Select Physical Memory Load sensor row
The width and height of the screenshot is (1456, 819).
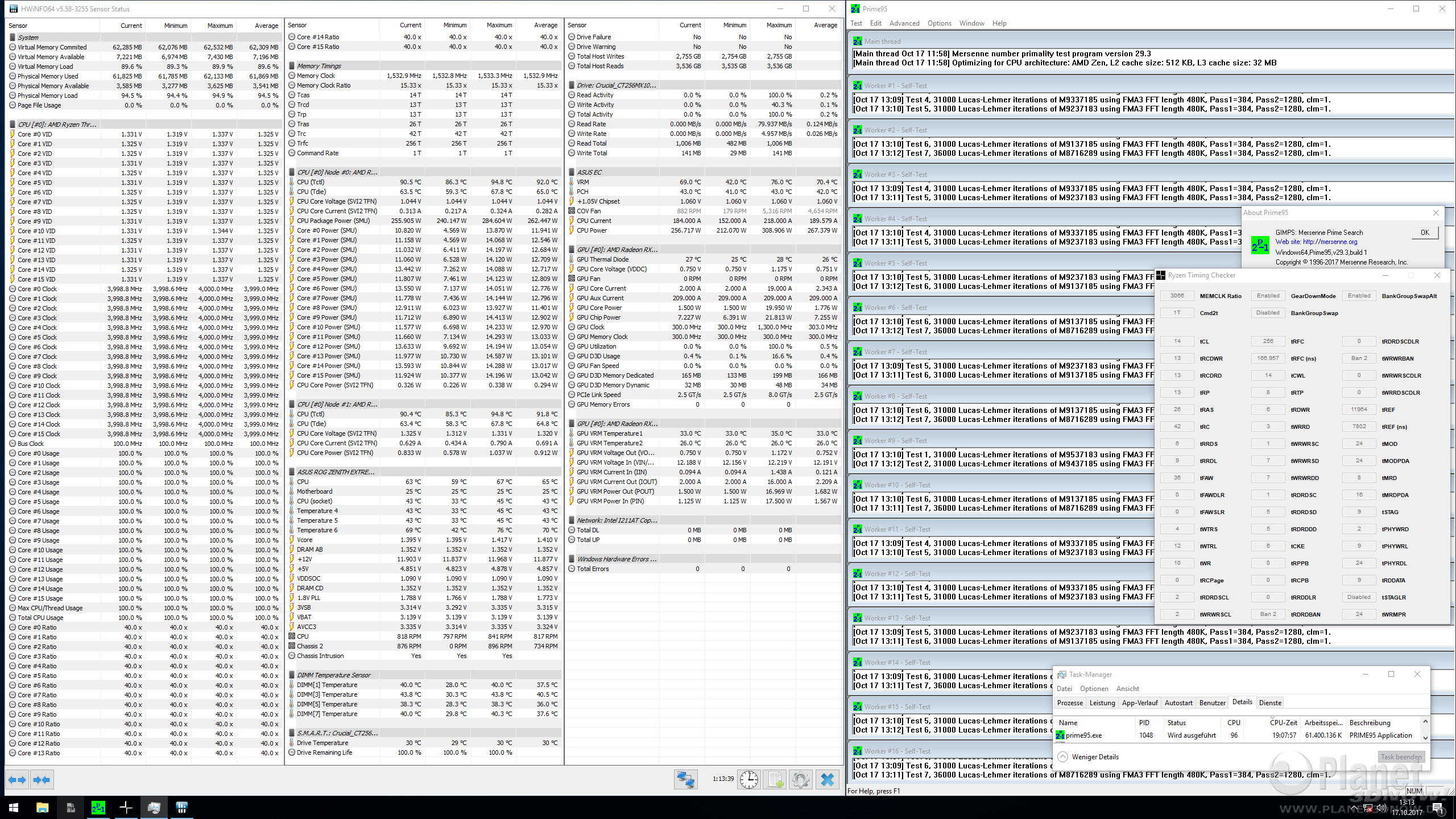144,96
